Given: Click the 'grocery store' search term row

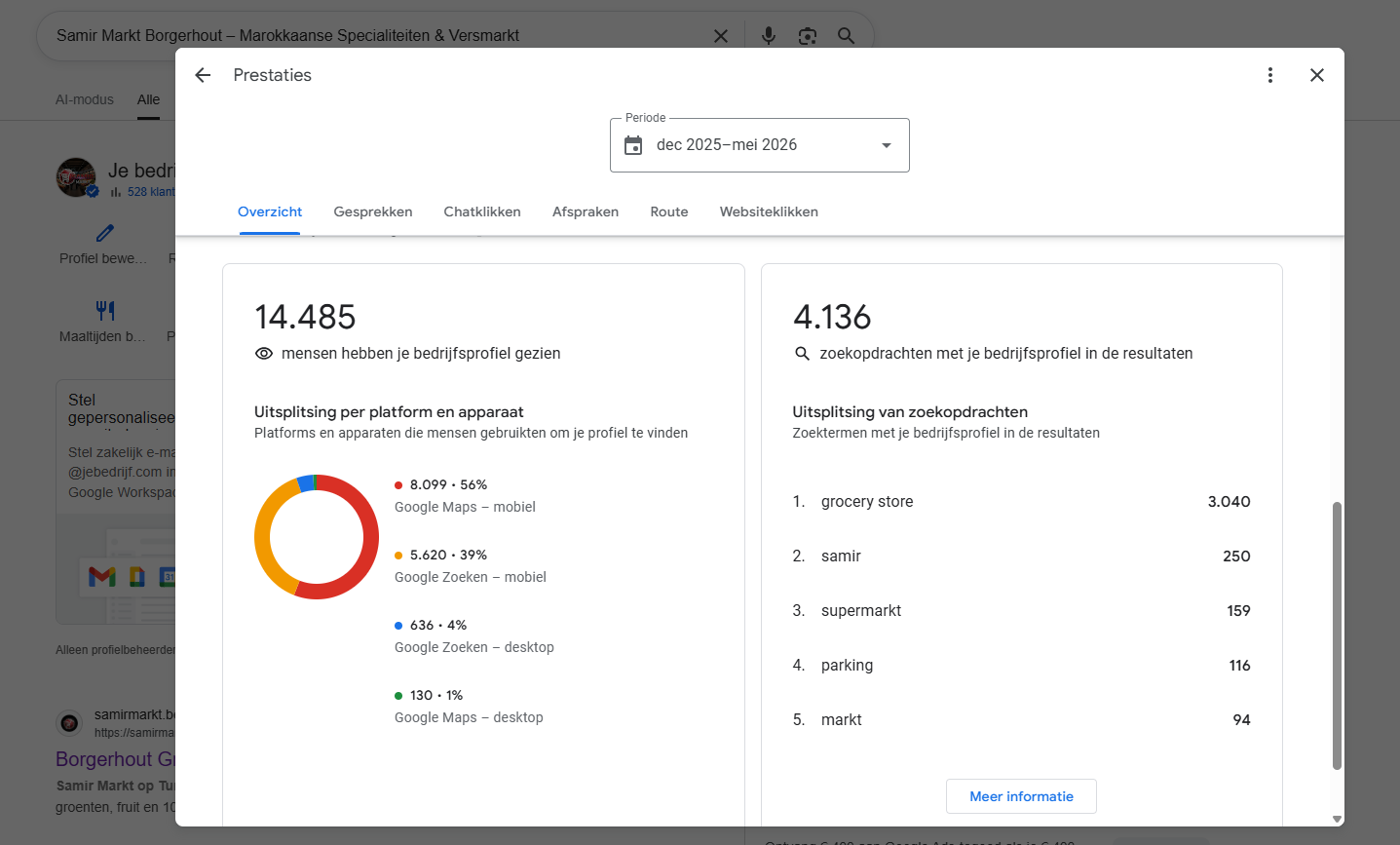Looking at the screenshot, I should [x=1021, y=502].
